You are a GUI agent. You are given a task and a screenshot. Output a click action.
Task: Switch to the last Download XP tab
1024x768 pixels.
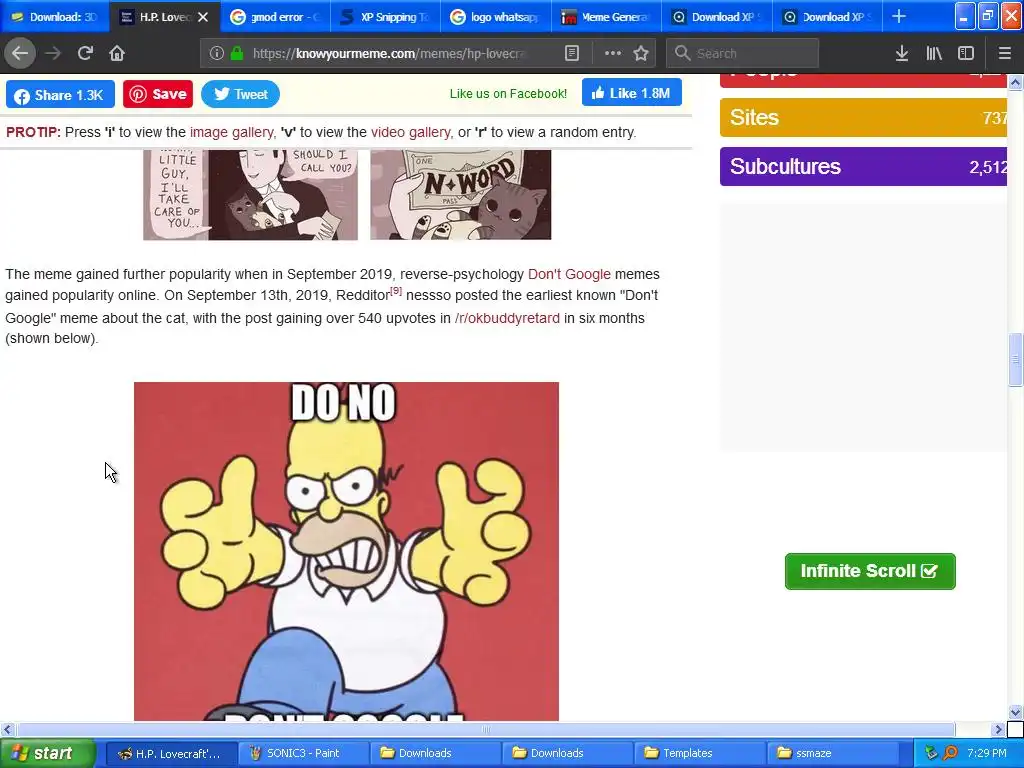(x=827, y=17)
